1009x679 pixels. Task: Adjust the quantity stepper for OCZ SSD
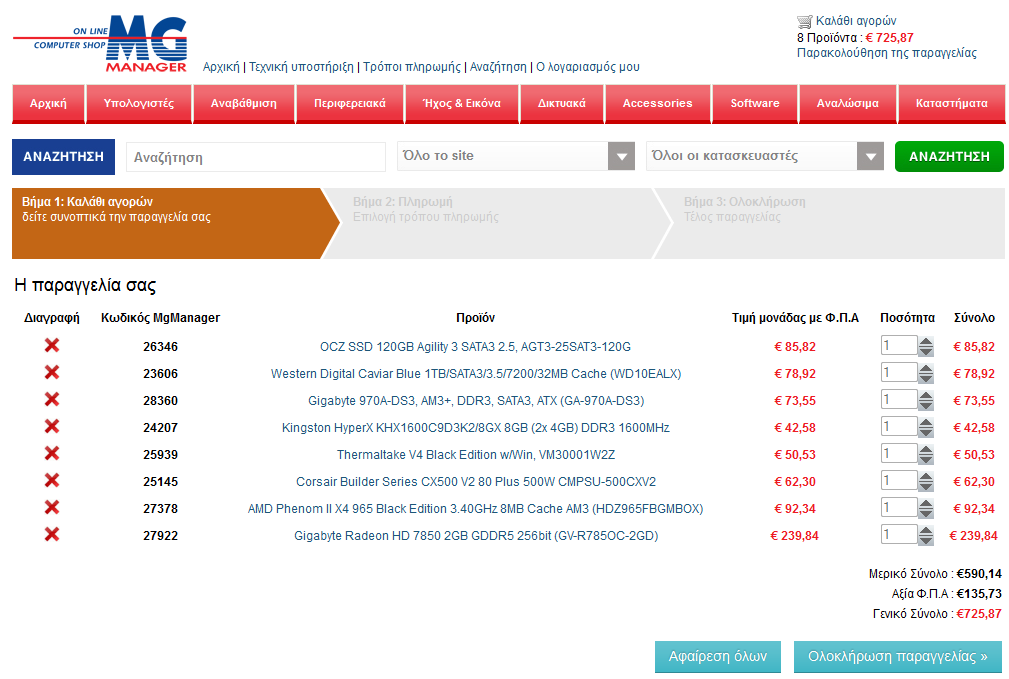point(926,346)
